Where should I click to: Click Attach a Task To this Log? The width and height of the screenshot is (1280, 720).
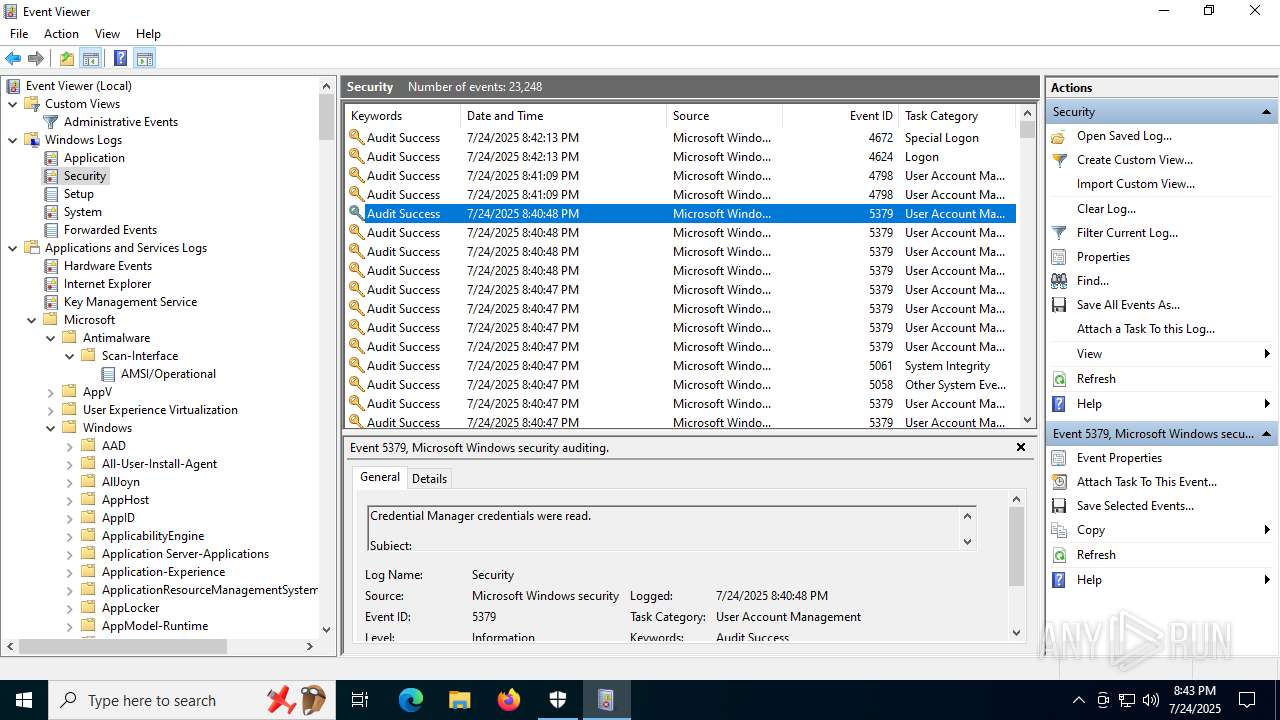[x=1146, y=329]
